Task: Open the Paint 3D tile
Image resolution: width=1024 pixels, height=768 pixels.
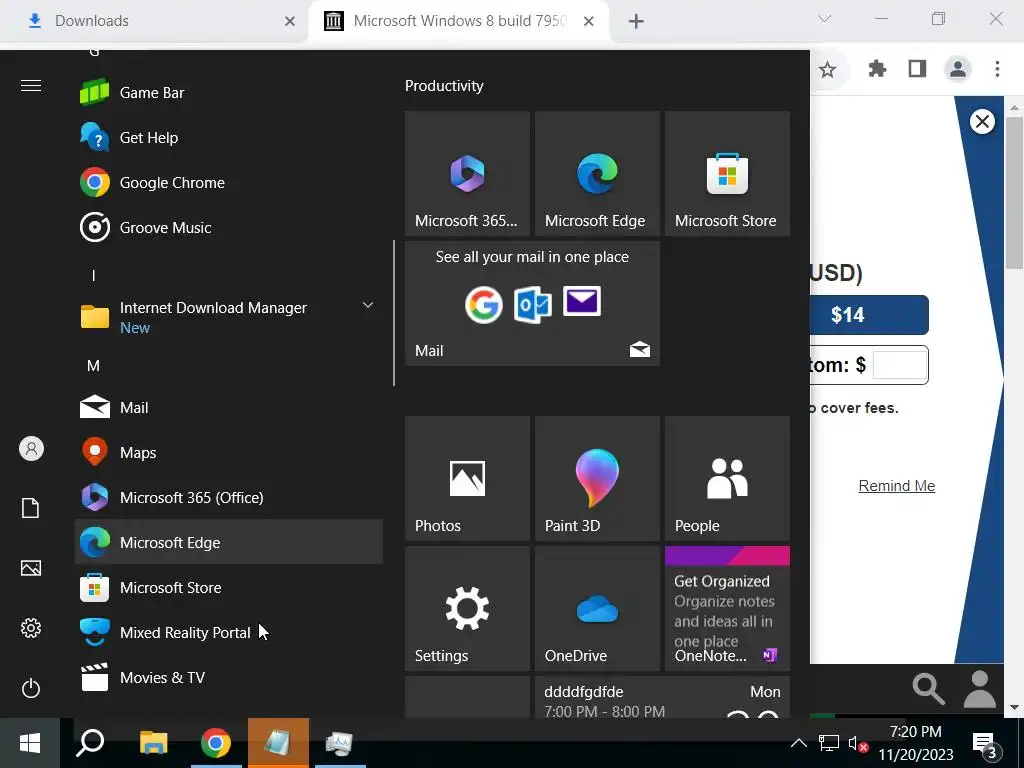Action: point(597,479)
